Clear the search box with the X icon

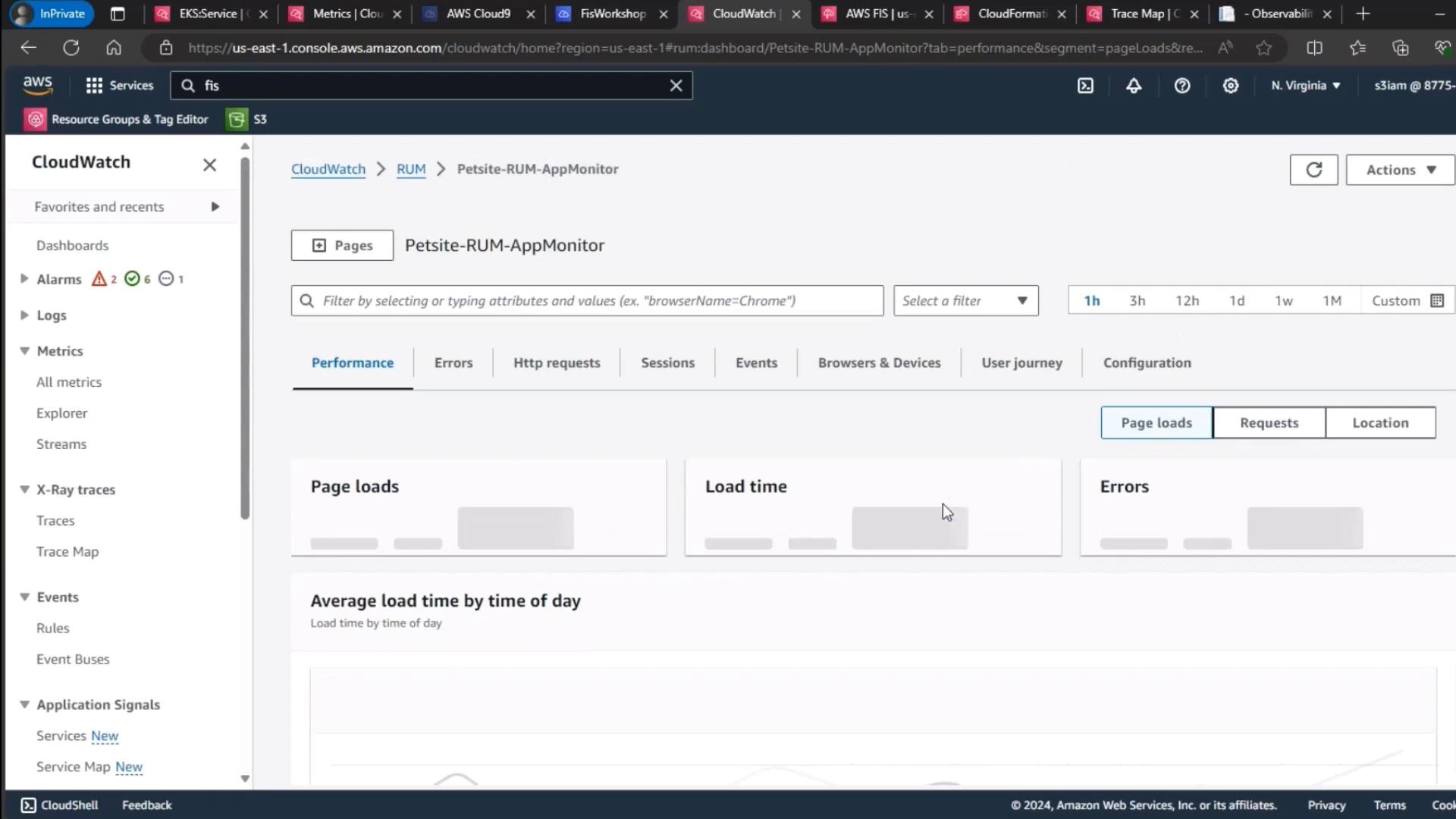[676, 86]
